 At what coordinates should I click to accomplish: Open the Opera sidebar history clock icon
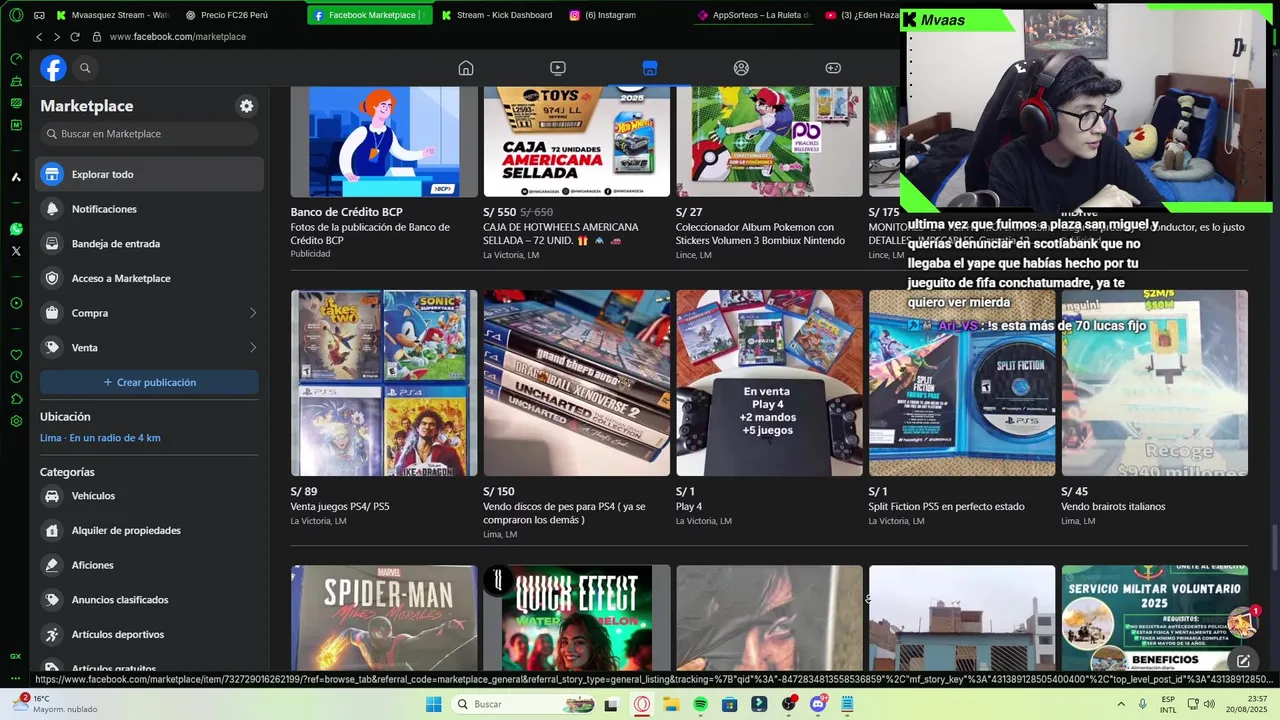pyautogui.click(x=16, y=377)
